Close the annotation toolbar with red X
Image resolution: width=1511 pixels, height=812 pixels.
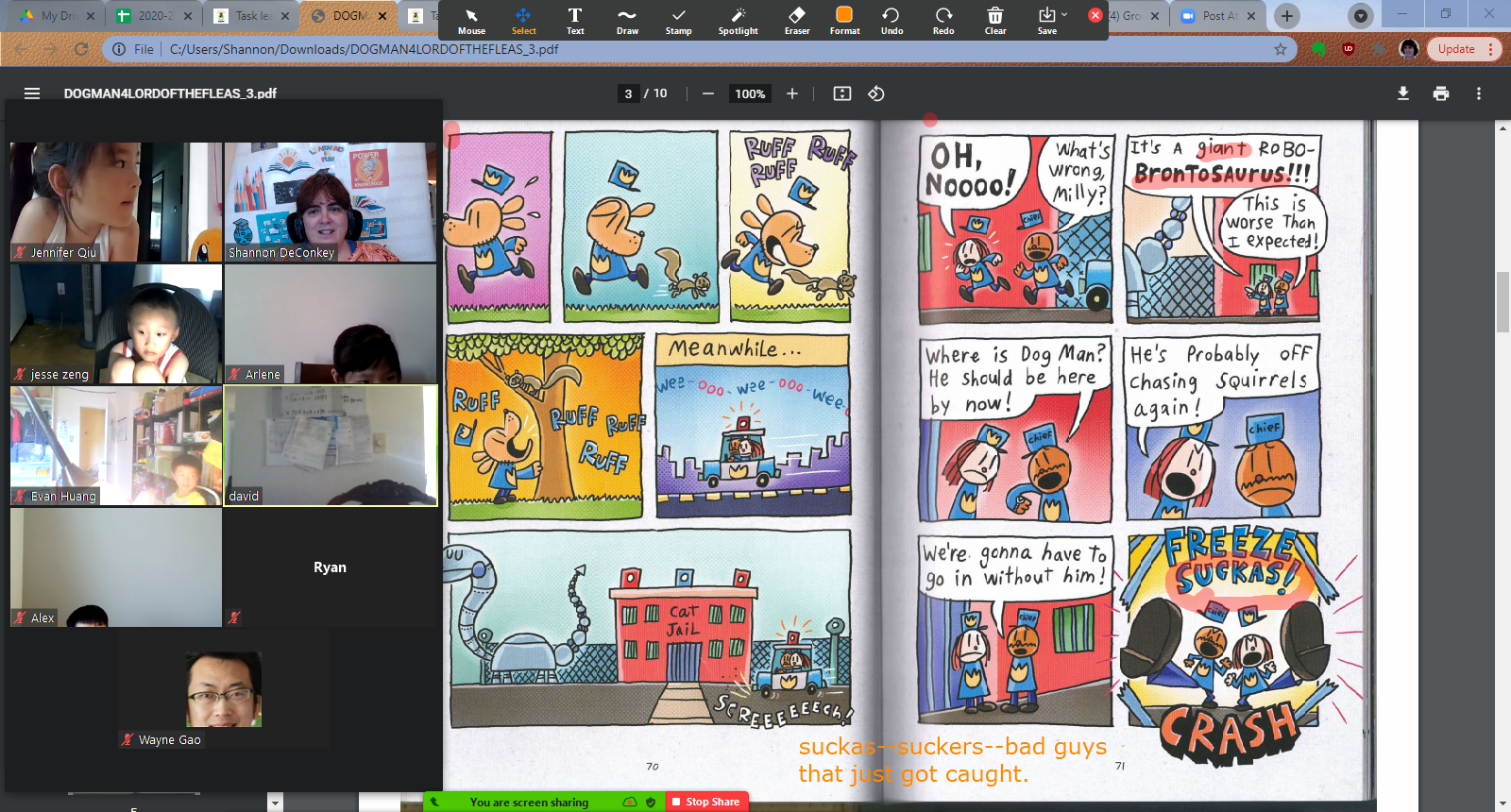pos(1095,15)
